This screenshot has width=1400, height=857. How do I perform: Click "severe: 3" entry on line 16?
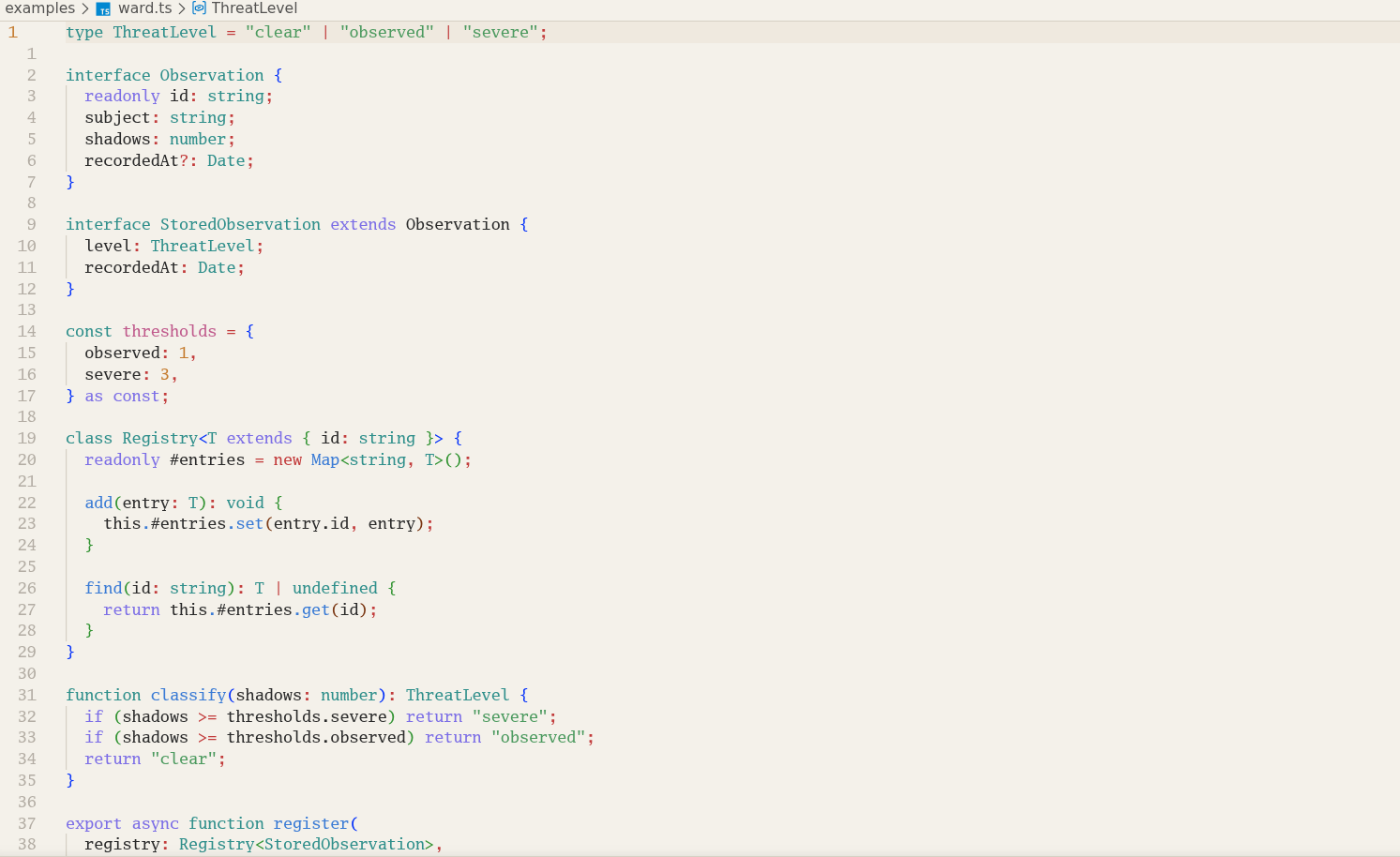[127, 374]
